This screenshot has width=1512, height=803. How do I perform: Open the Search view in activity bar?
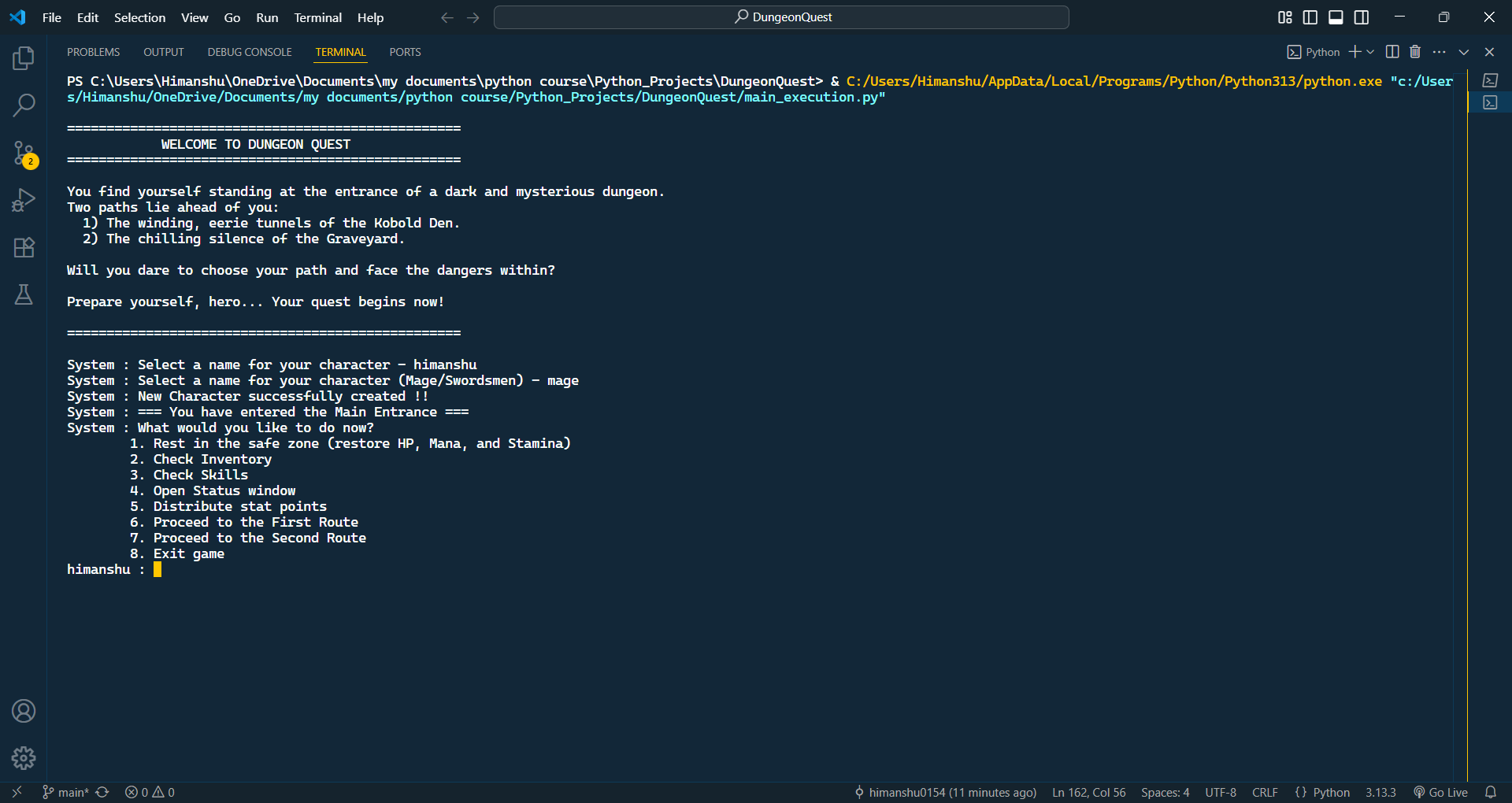[24, 105]
